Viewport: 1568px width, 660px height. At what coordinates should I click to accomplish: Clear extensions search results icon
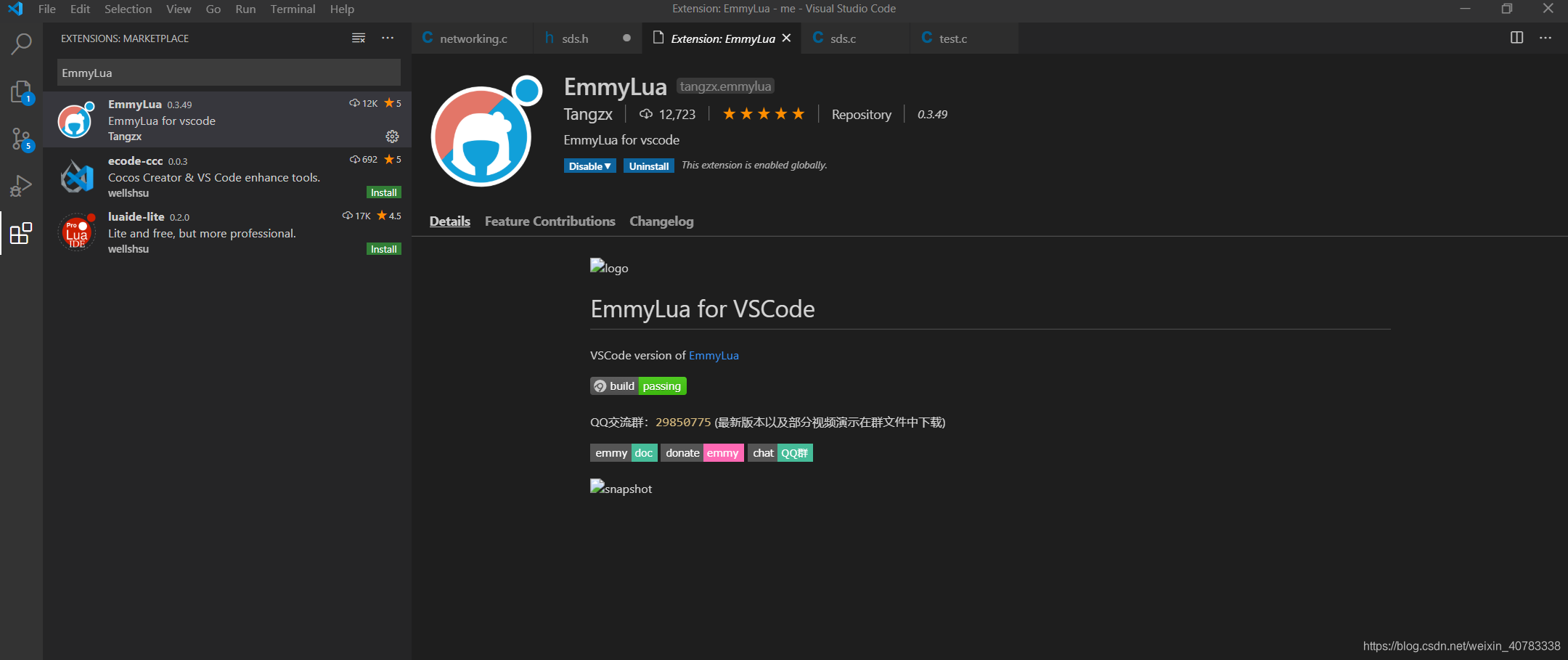pos(359,38)
